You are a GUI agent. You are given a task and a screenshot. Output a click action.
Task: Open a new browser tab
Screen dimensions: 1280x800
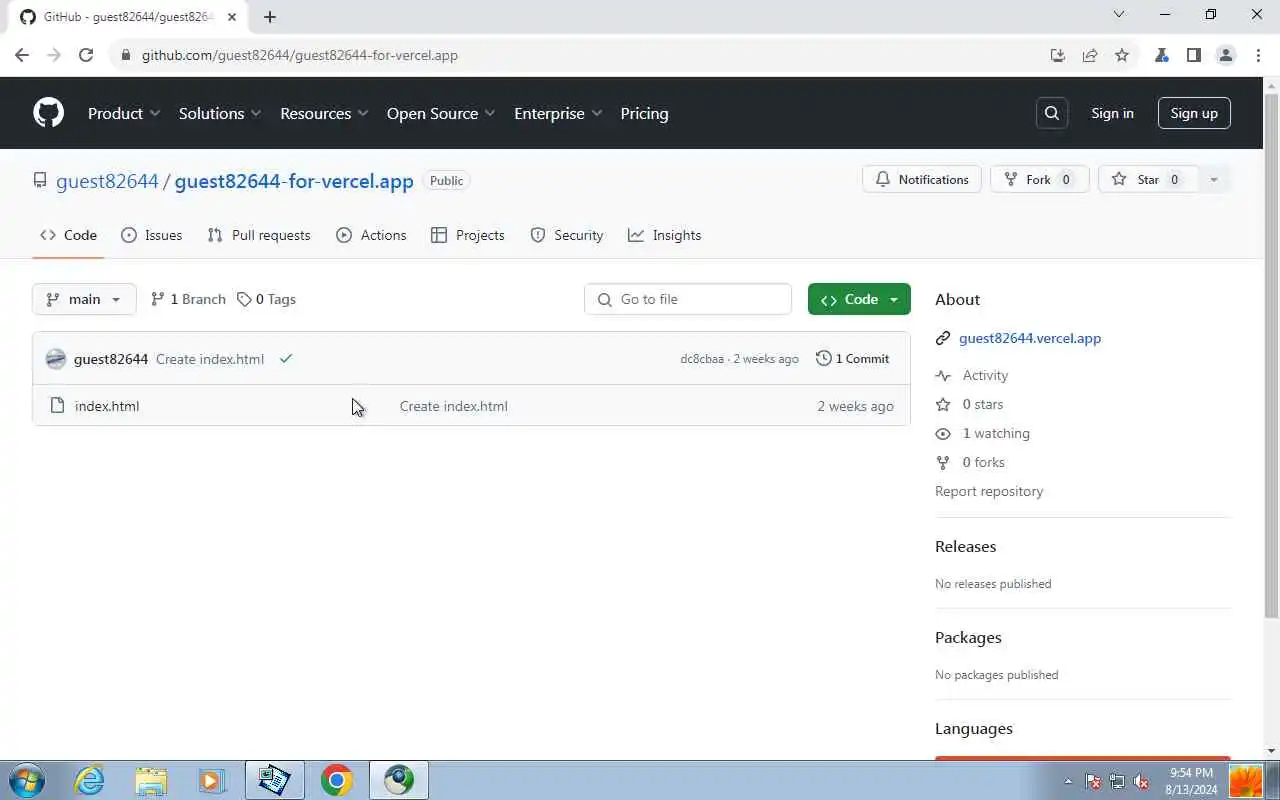coord(270,17)
